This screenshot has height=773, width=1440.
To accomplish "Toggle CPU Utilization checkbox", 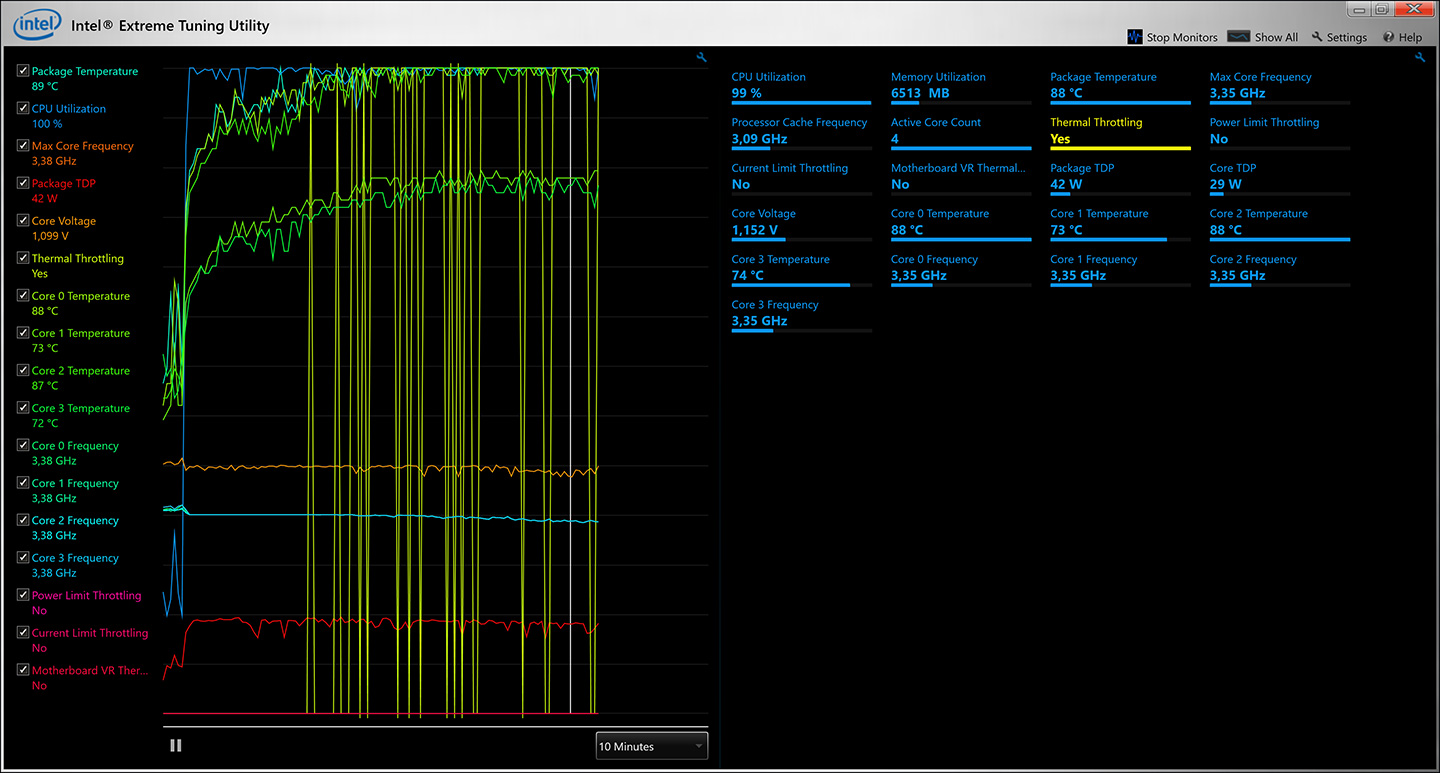I will 23,108.
